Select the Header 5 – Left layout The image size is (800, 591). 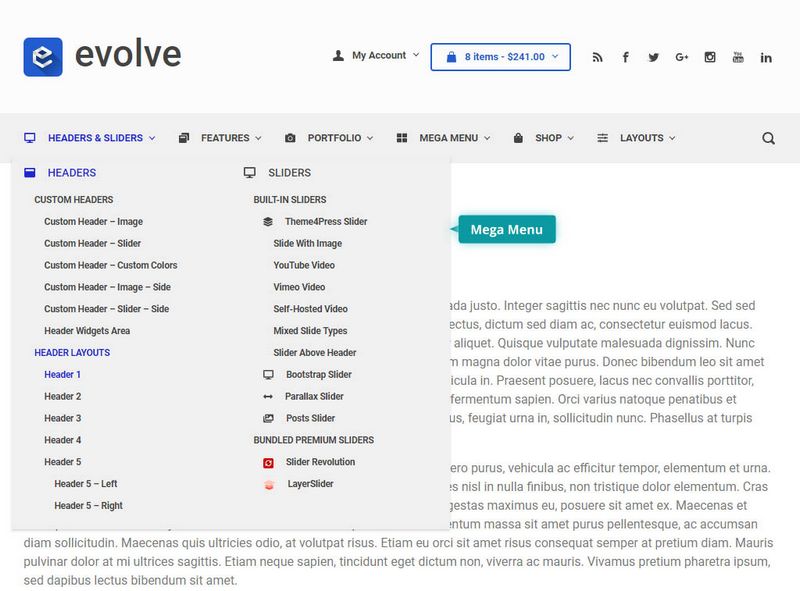(86, 484)
